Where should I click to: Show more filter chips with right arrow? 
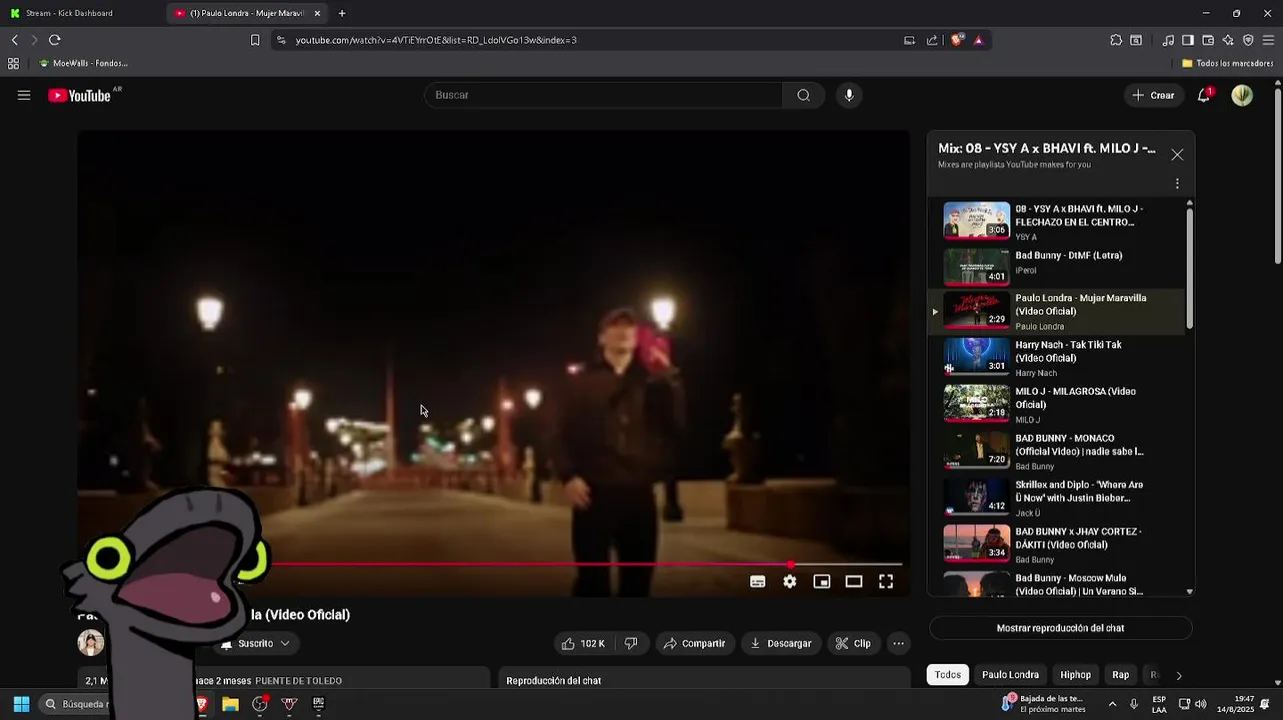(1179, 675)
